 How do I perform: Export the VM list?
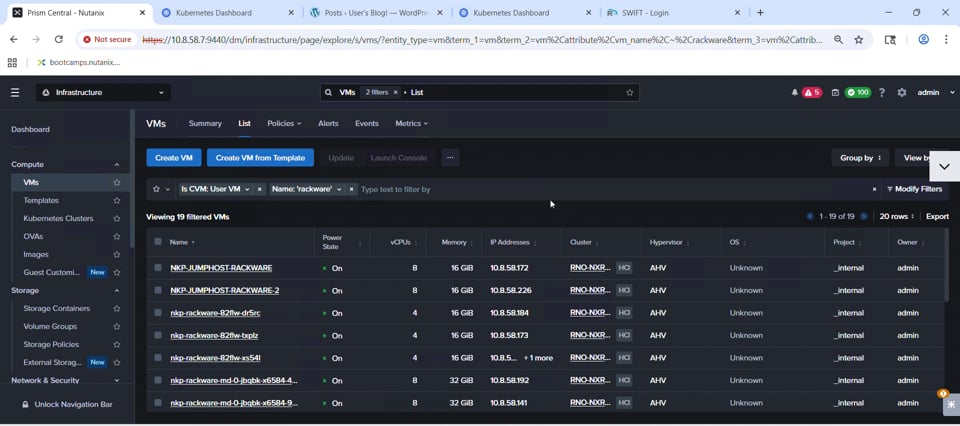coord(937,216)
